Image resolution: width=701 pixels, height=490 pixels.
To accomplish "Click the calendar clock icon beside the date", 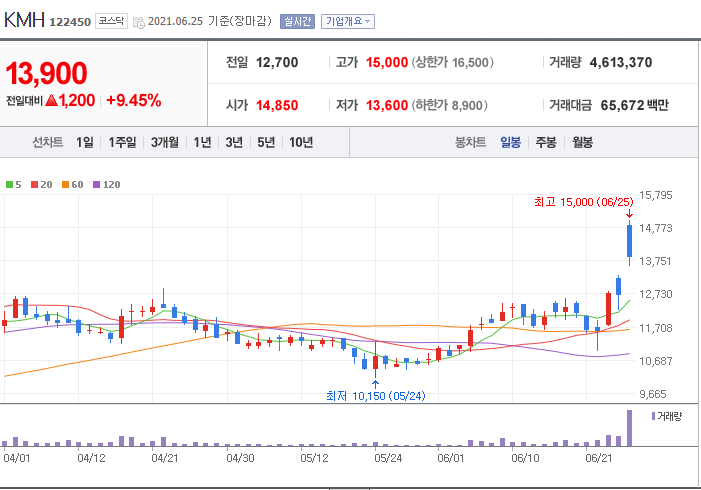I will (139, 22).
